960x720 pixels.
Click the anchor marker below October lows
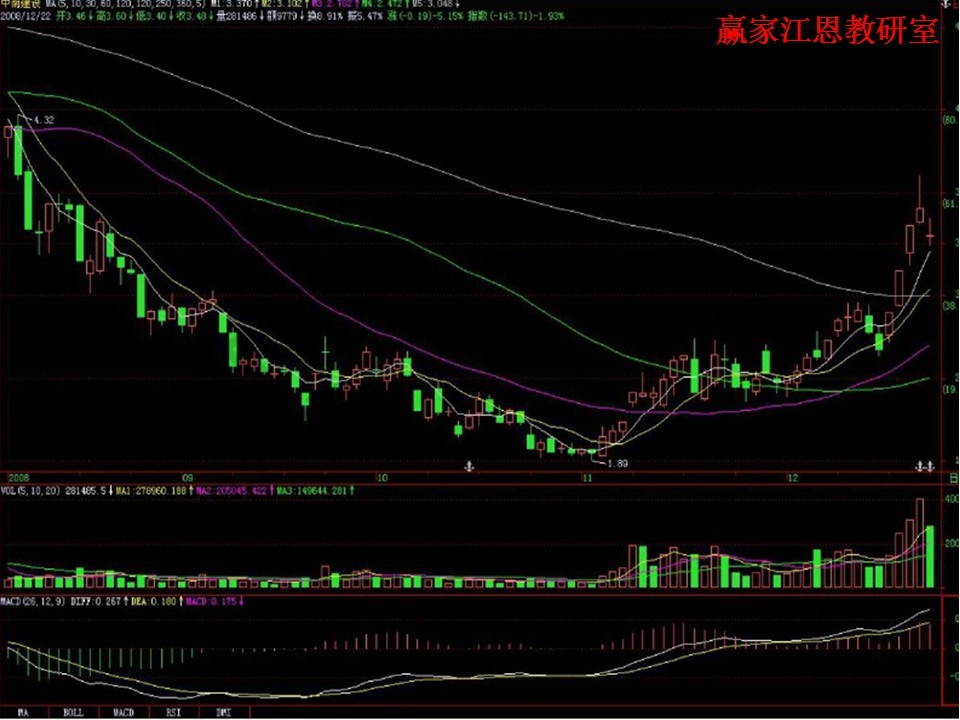click(467, 467)
